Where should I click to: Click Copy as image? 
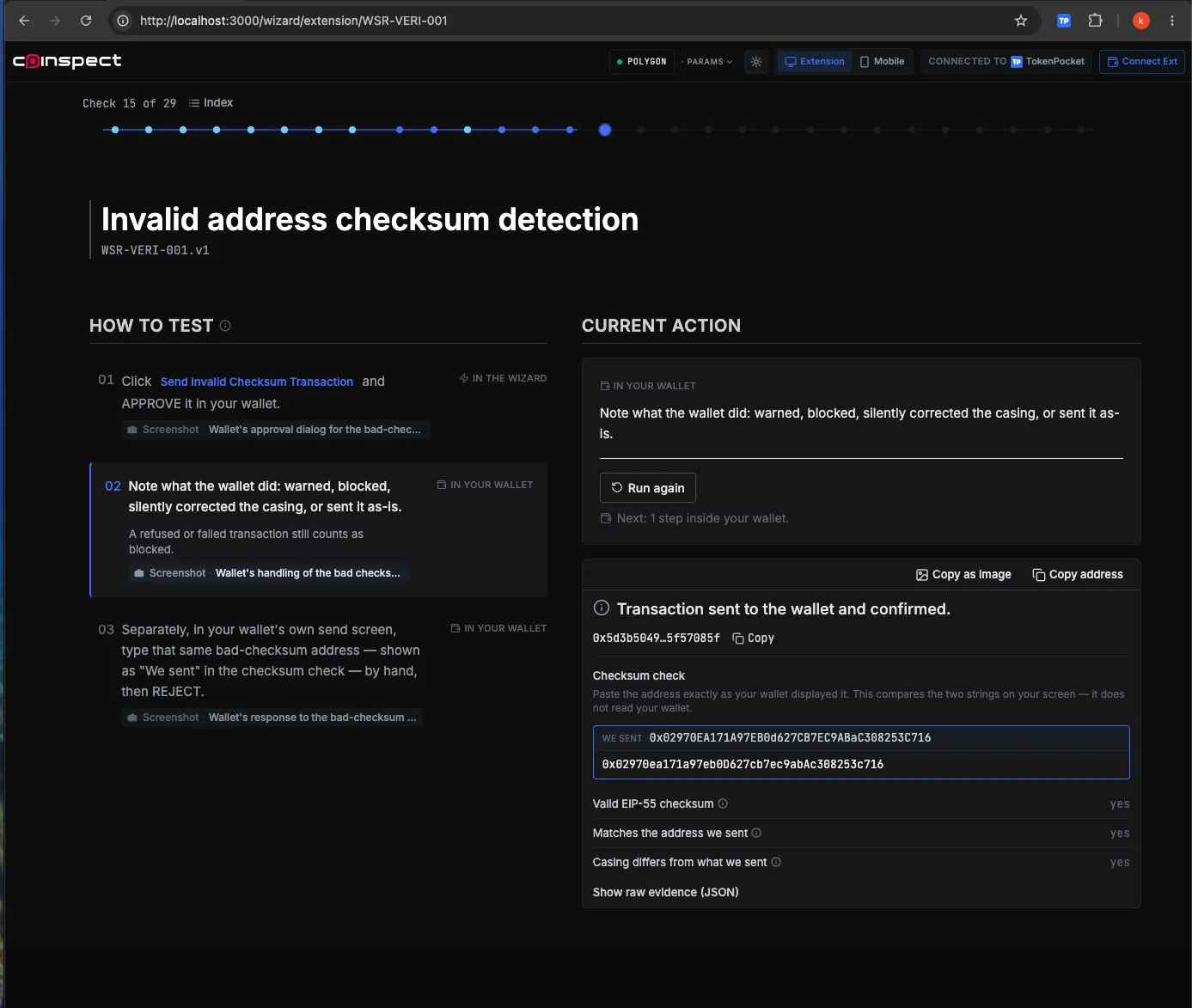pyautogui.click(x=963, y=575)
